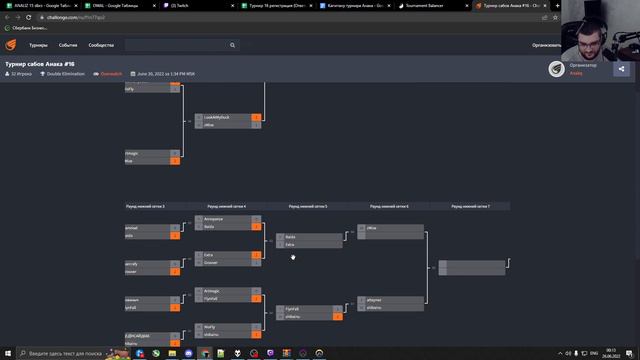
Task: Open the Artmagic vs Flyinfall round 4 match
Action: [228, 295]
